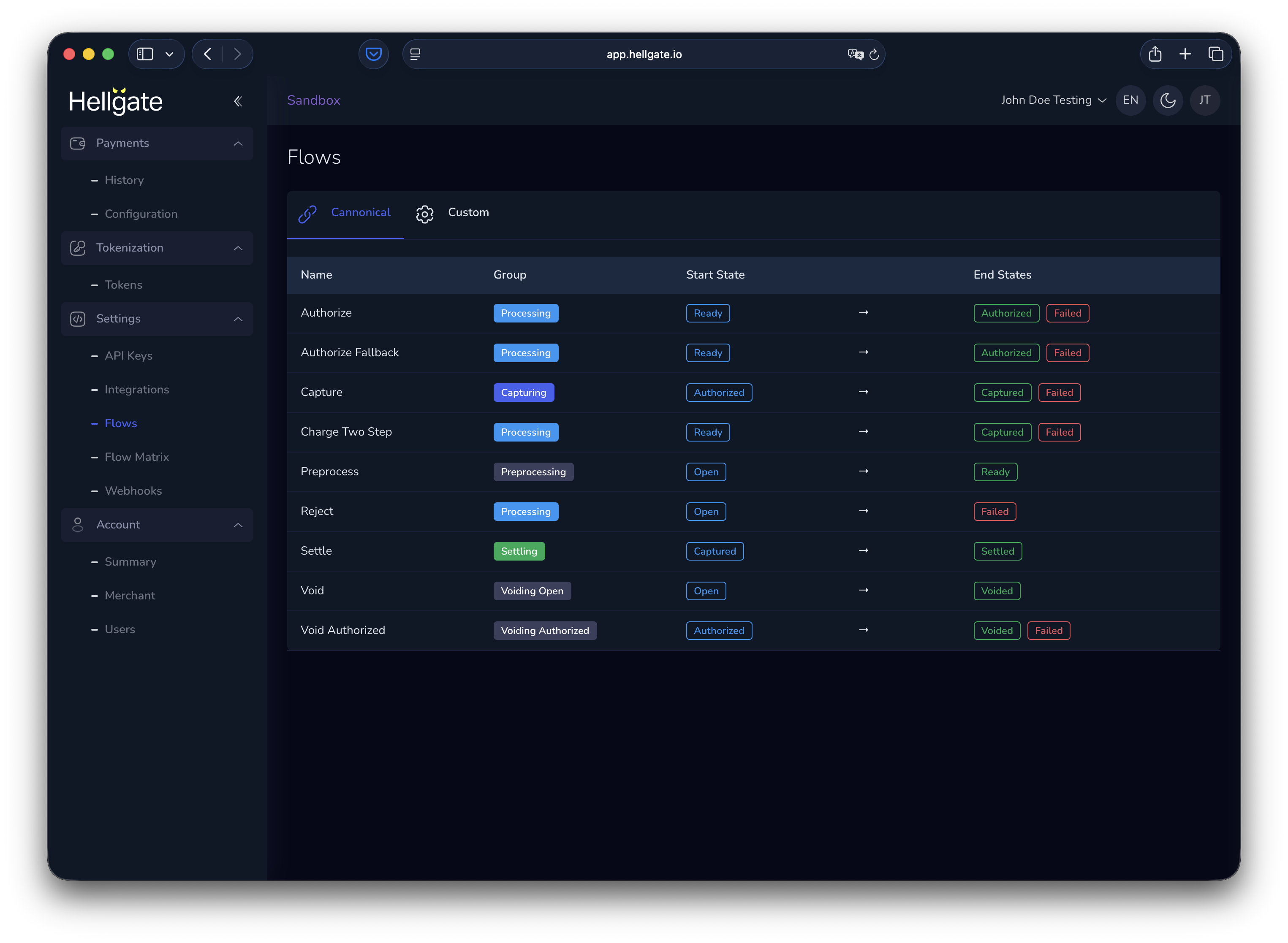The image size is (1288, 943).
Task: Click the Account person icon in the sidebar
Action: (78, 525)
